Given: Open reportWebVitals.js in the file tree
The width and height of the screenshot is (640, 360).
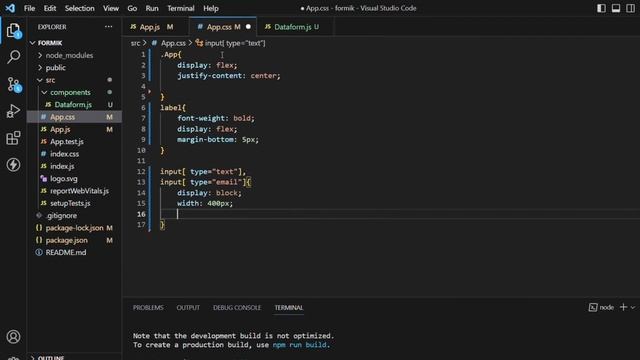Looking at the screenshot, I should (x=74, y=191).
